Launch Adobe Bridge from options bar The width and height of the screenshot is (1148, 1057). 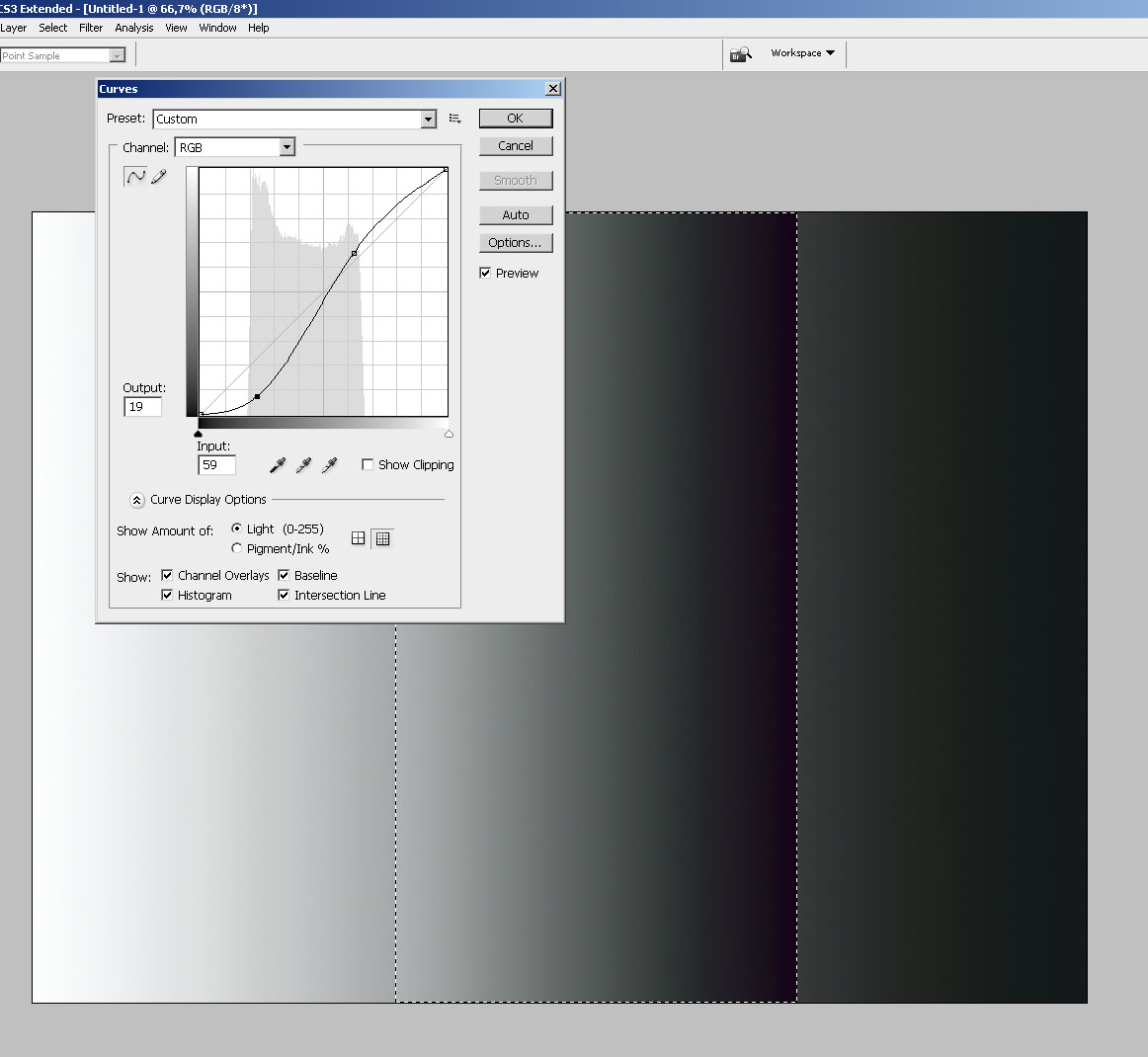click(x=740, y=54)
